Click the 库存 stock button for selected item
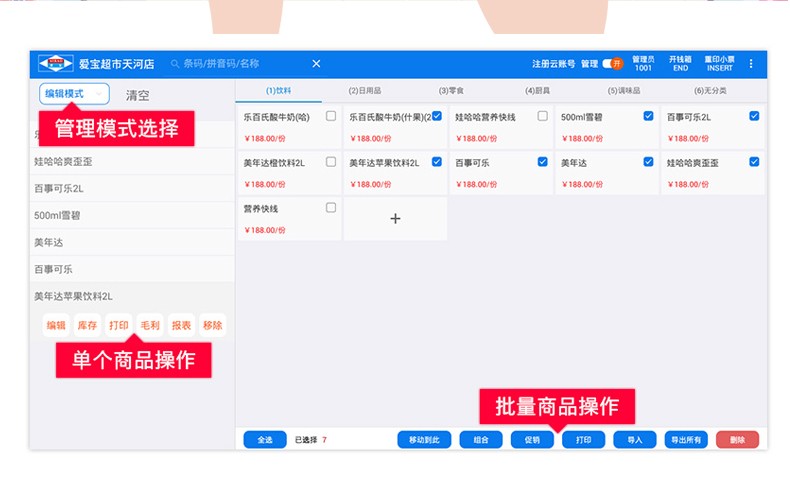 87,325
